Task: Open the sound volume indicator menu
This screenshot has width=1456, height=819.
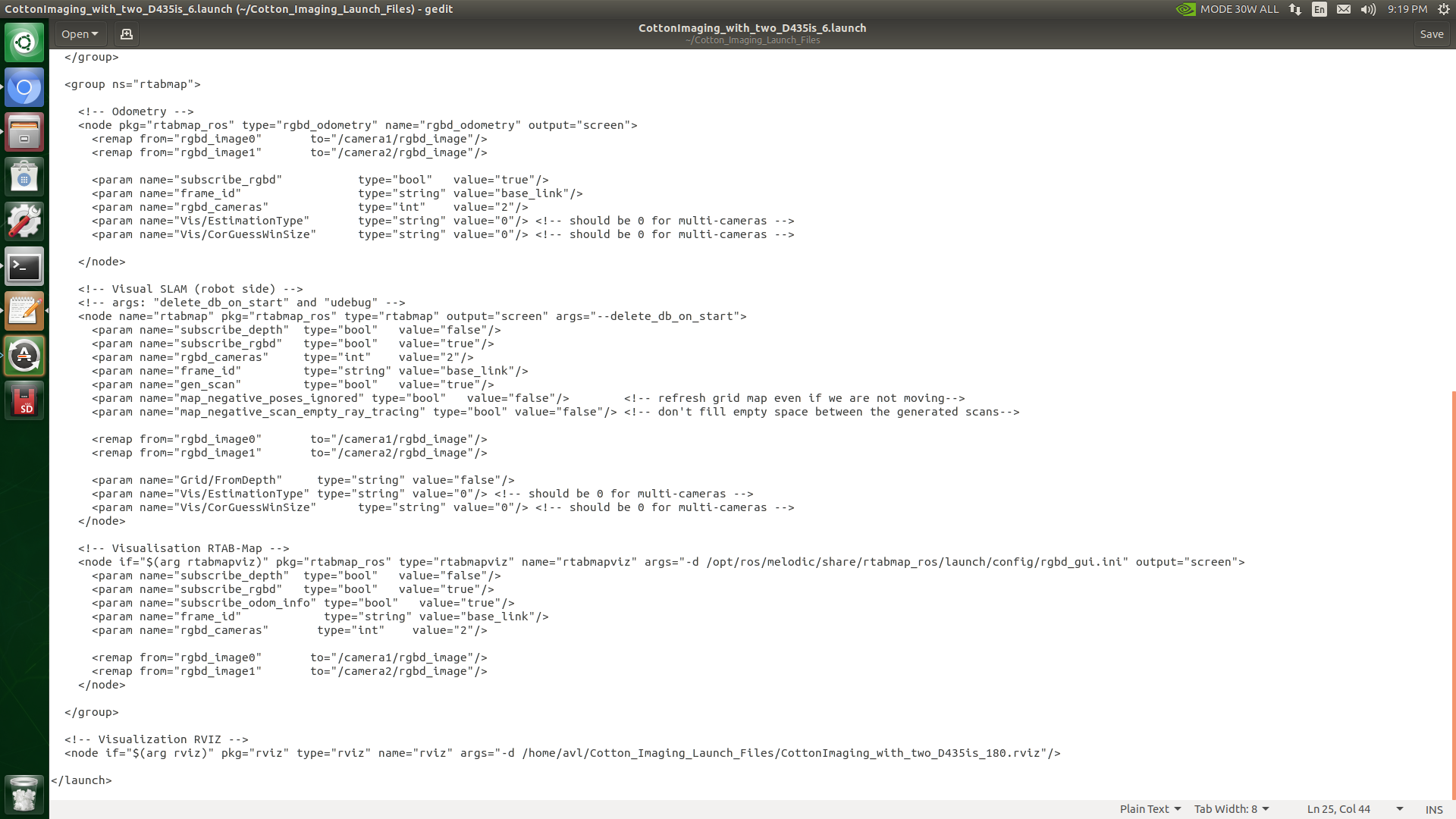Action: (x=1368, y=9)
